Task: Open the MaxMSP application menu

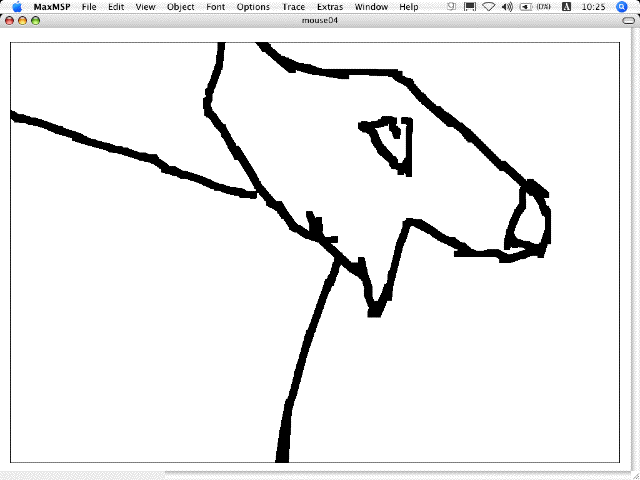Action: tap(52, 7)
